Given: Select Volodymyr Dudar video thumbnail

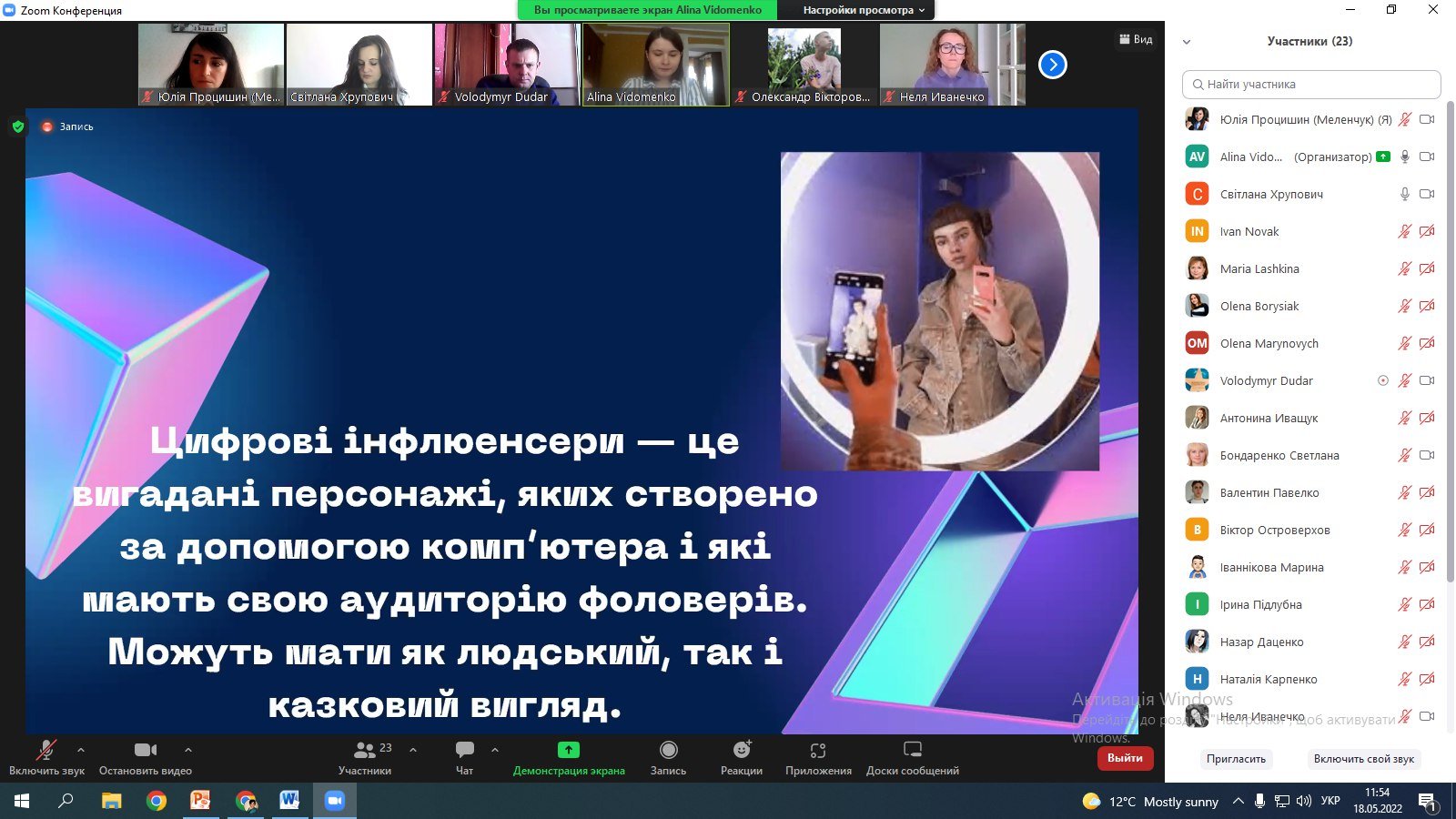Looking at the screenshot, I should coord(508,65).
